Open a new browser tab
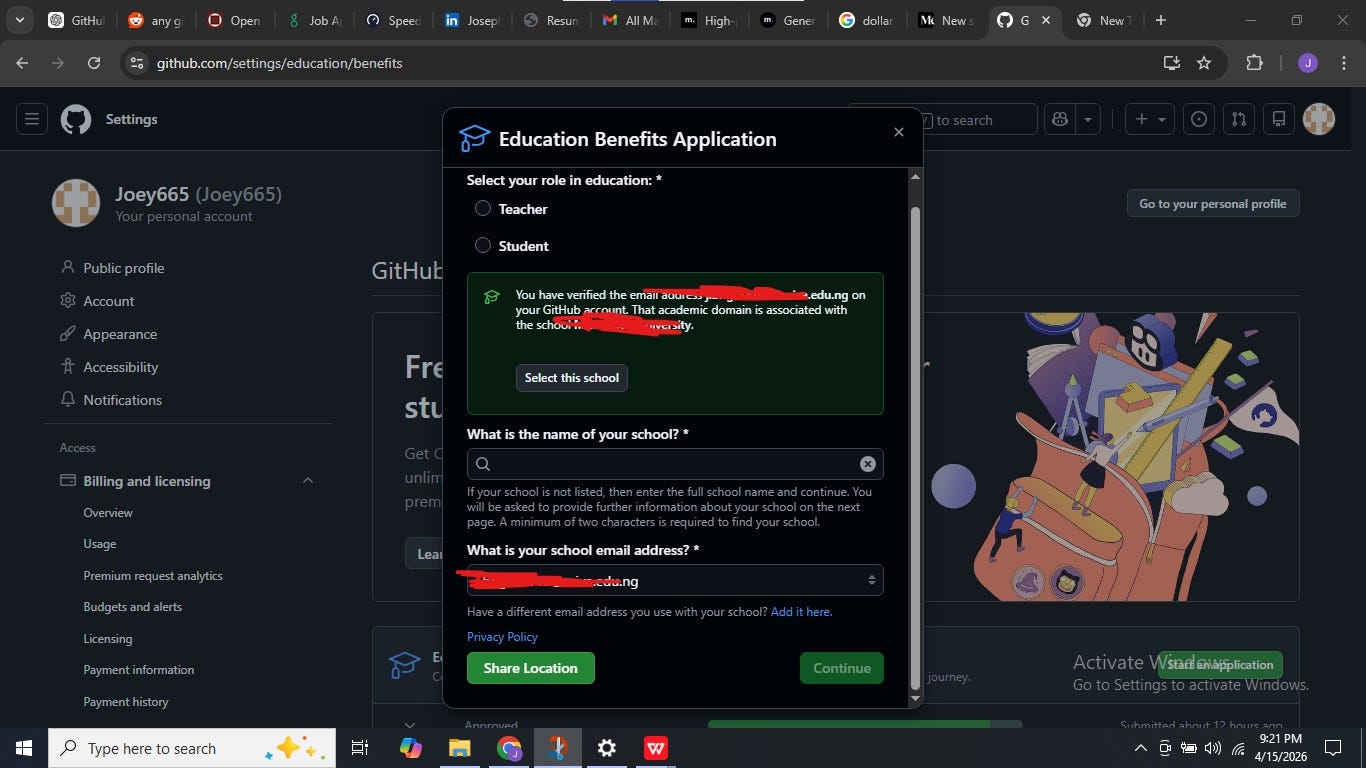 [1161, 20]
